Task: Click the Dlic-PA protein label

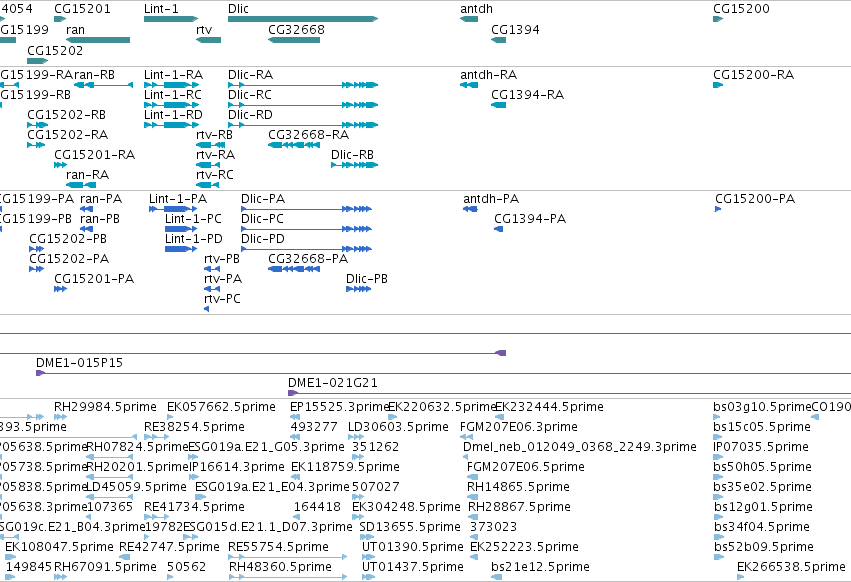Action: coord(263,199)
